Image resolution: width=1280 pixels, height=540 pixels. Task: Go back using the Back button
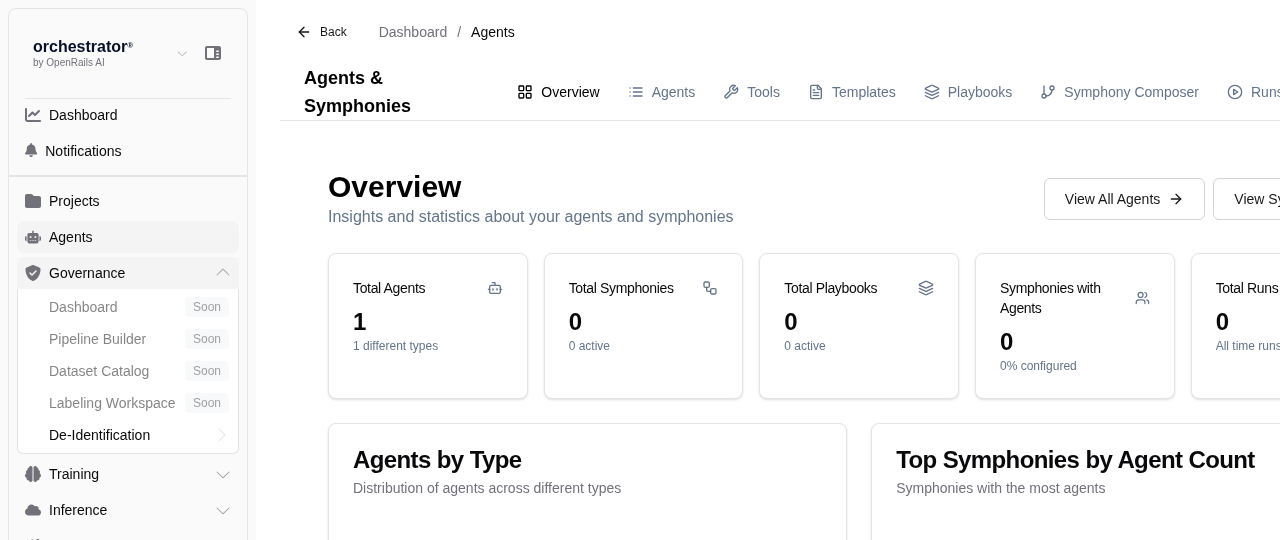pyautogui.click(x=322, y=32)
